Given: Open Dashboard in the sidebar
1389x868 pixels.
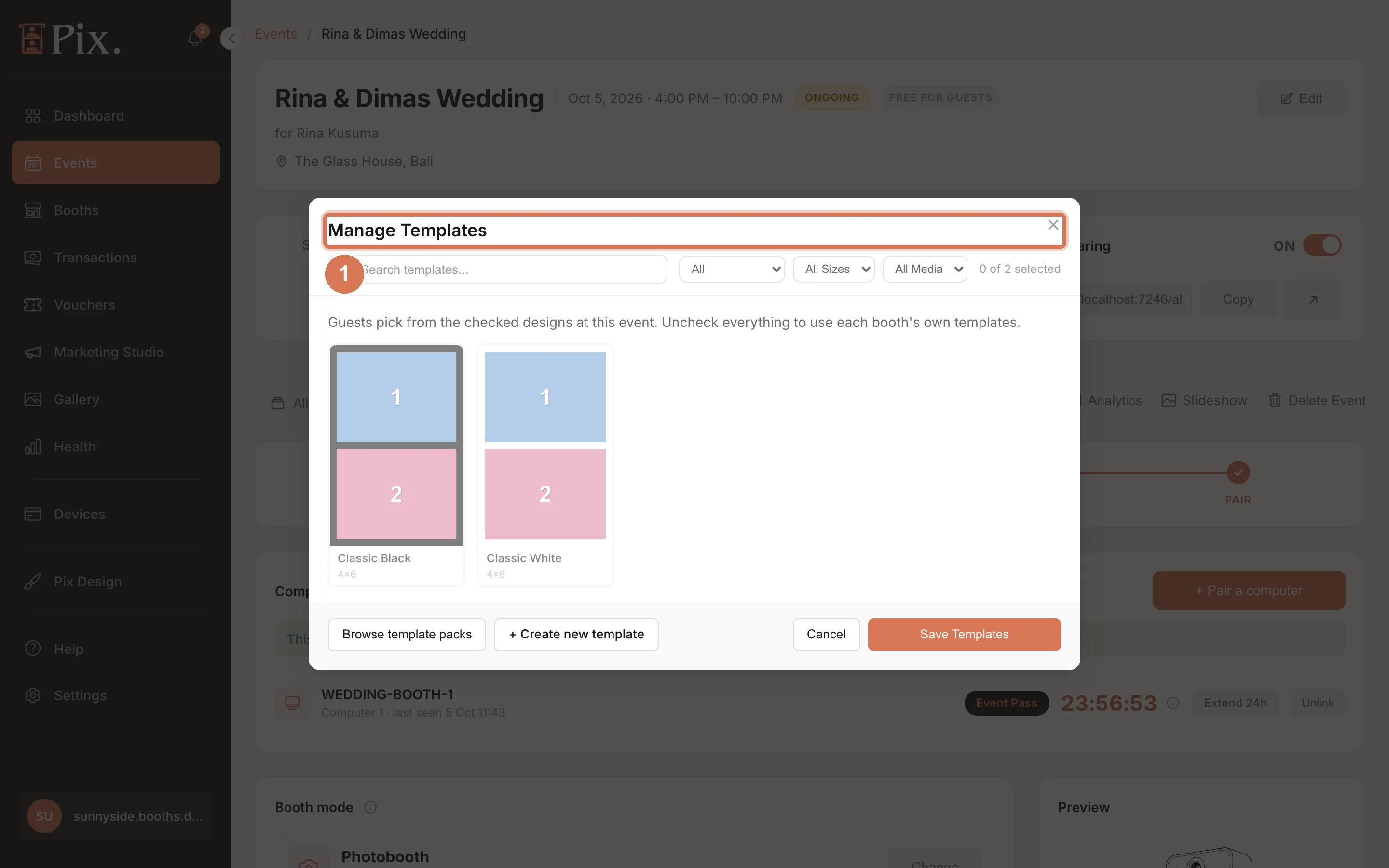Looking at the screenshot, I should coord(115,116).
